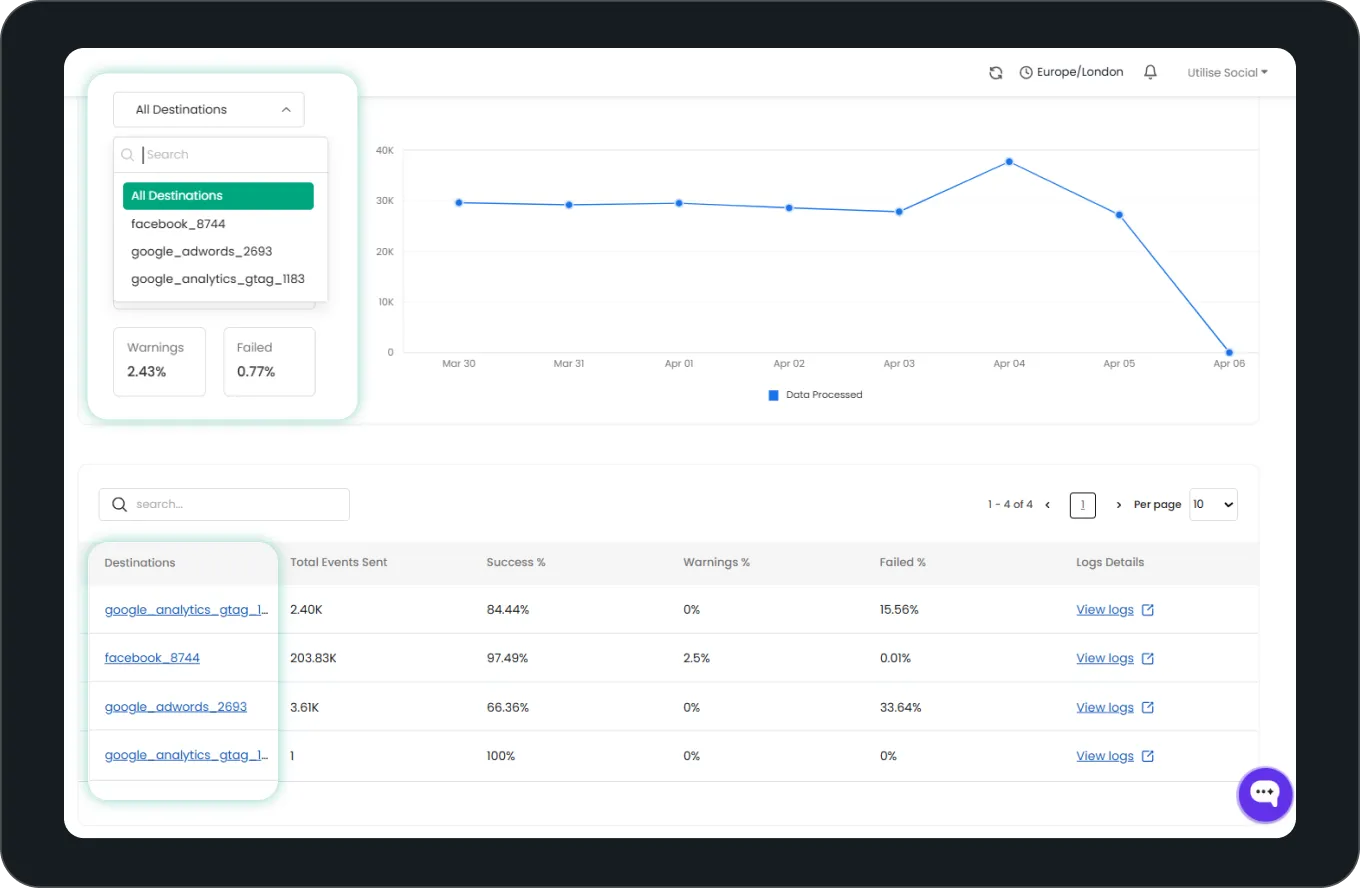Click the page number 1 box

1082,505
